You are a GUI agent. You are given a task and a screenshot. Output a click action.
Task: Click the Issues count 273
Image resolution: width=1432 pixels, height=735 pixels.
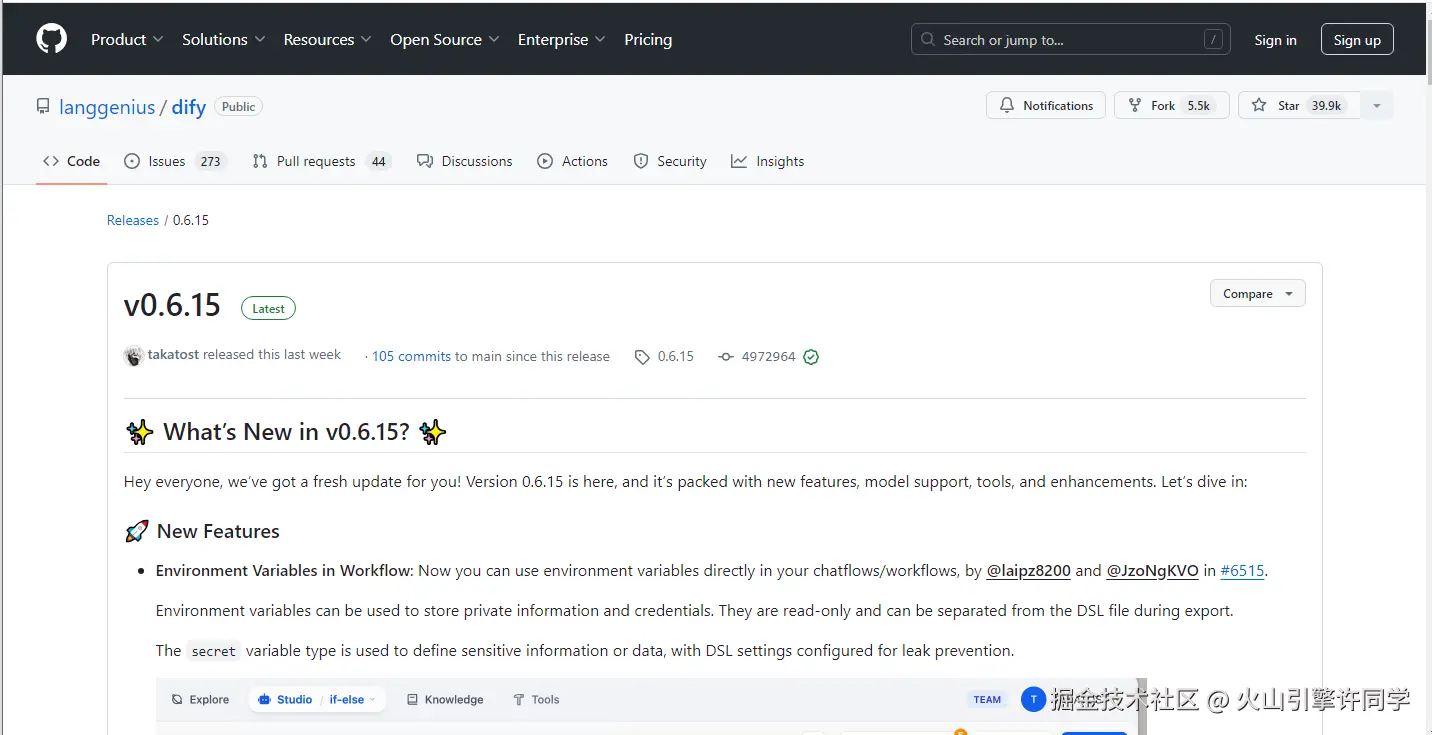click(210, 161)
